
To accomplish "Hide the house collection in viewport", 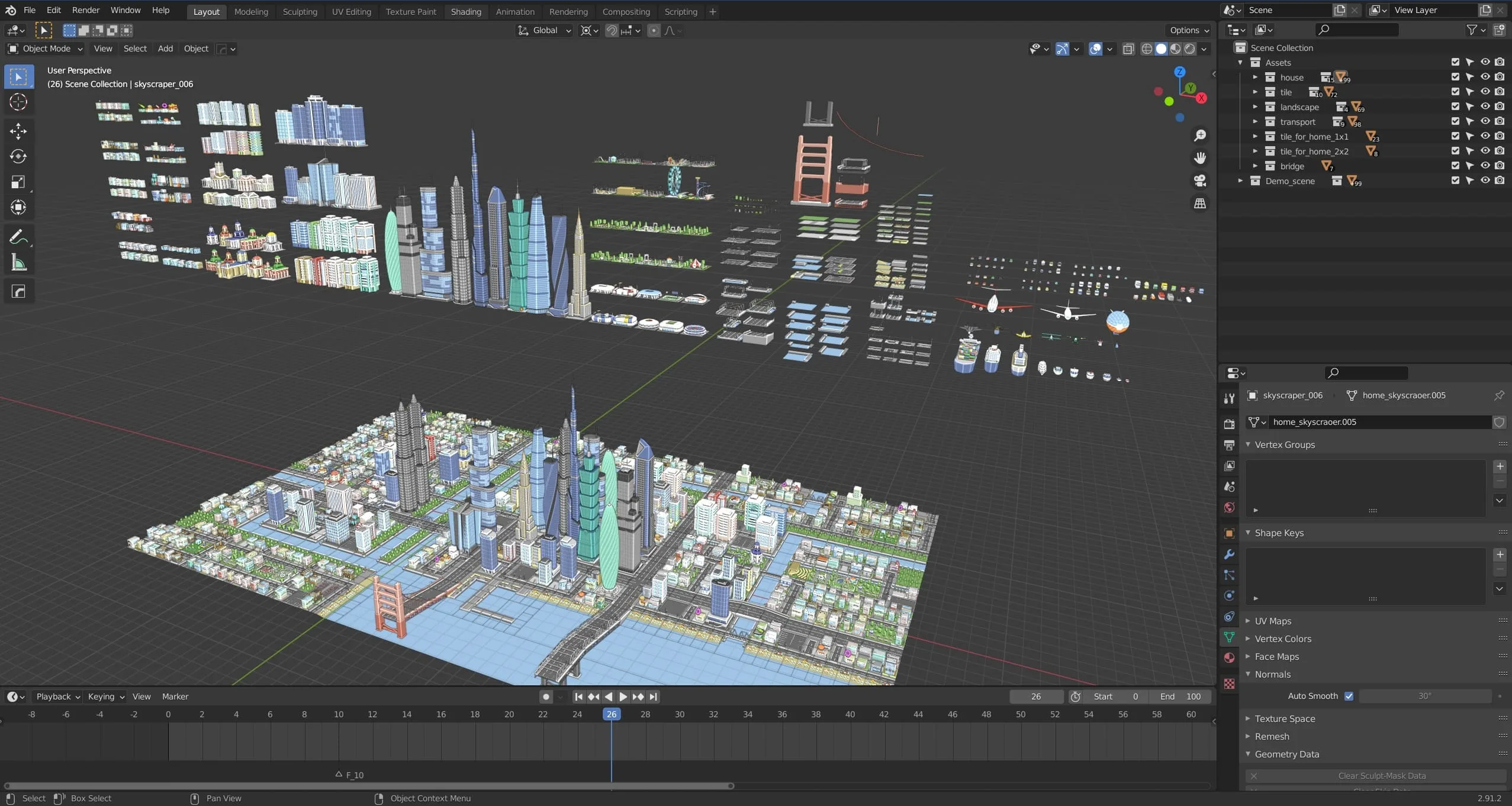I will tap(1485, 77).
